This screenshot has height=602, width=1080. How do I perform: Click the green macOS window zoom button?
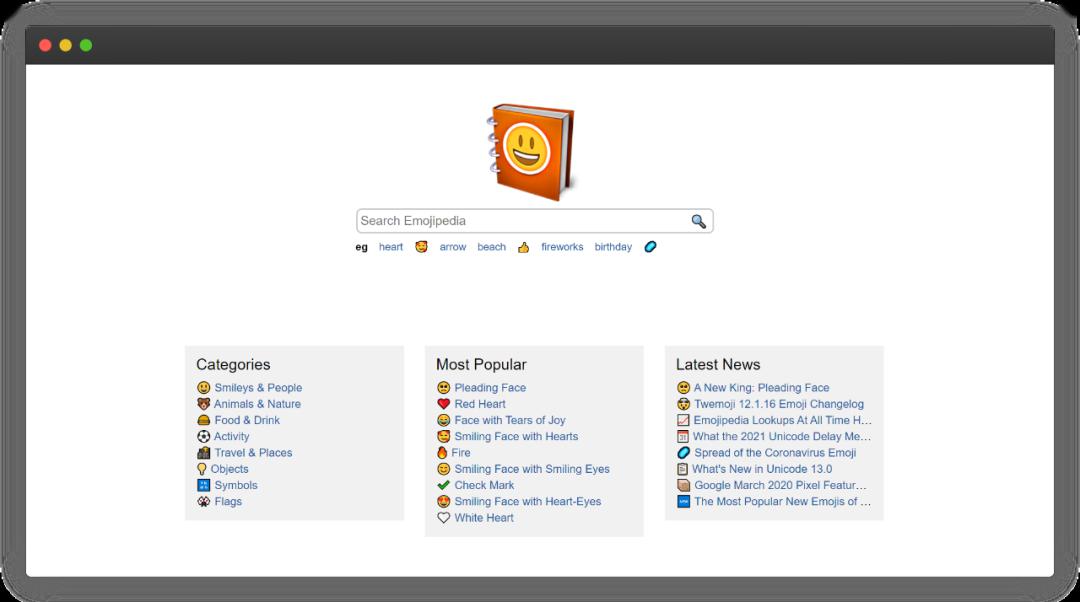point(86,45)
